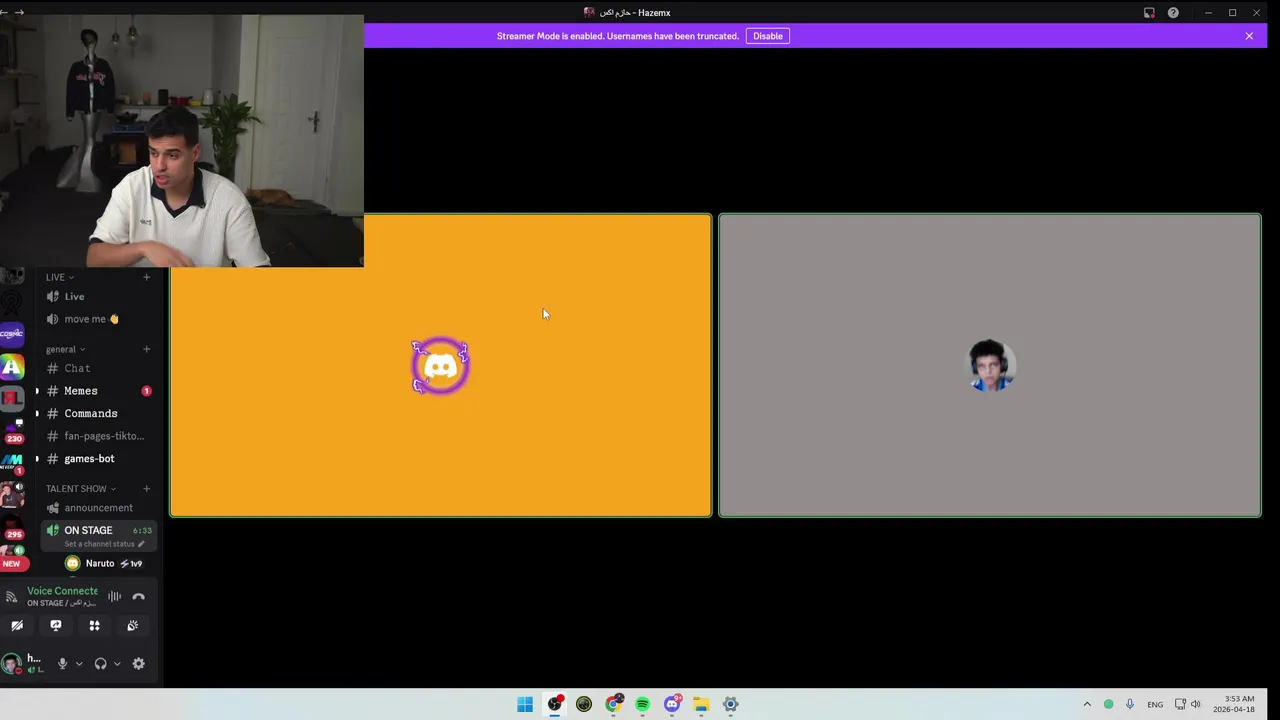1280x720 pixels.
Task: Collapse the LIVE category
Action: [59, 277]
